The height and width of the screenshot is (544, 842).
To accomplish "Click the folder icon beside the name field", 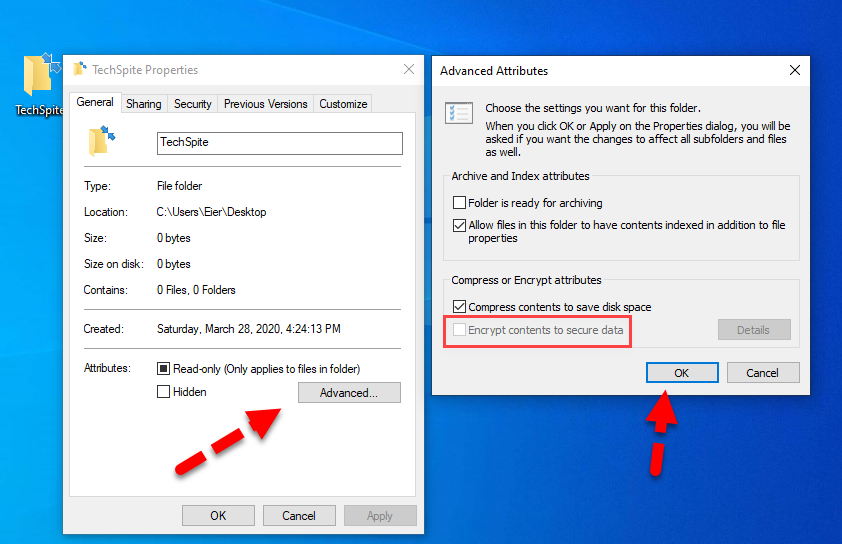I will click(x=102, y=142).
